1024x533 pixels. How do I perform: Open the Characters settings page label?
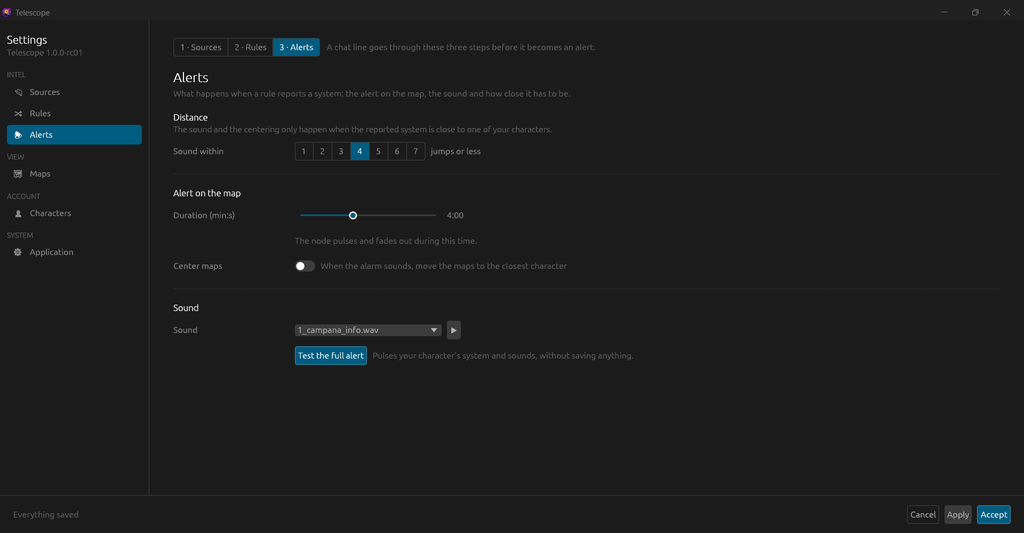click(x=50, y=213)
